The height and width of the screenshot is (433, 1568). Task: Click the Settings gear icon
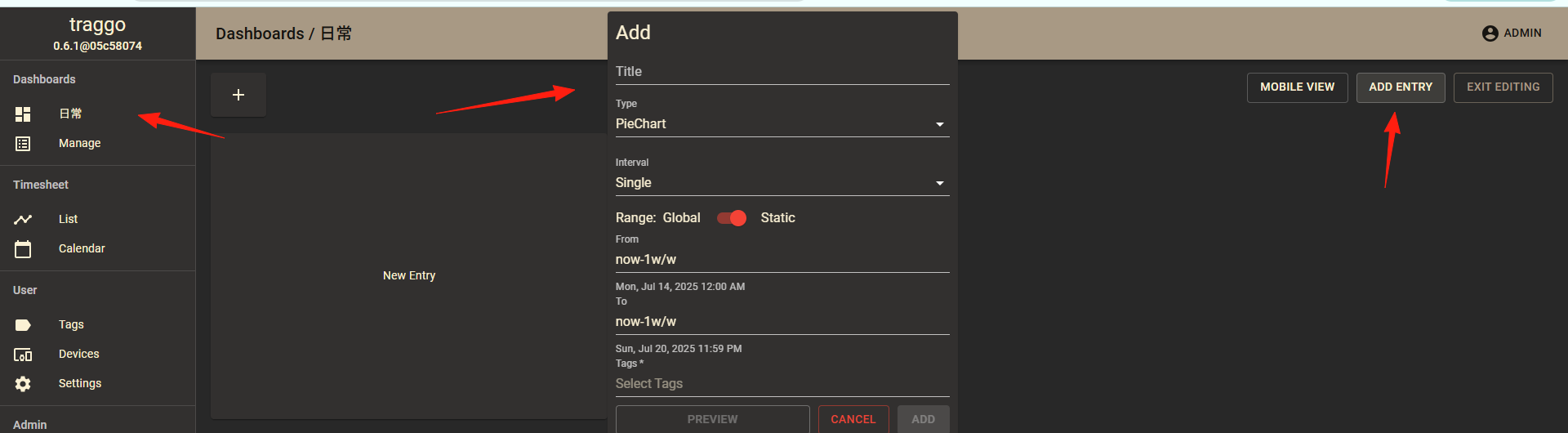tap(23, 384)
